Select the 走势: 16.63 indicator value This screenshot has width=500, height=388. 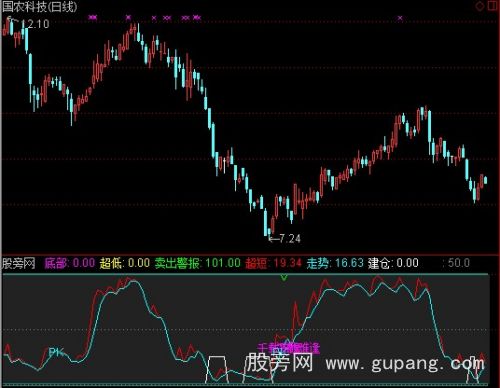click(x=335, y=263)
